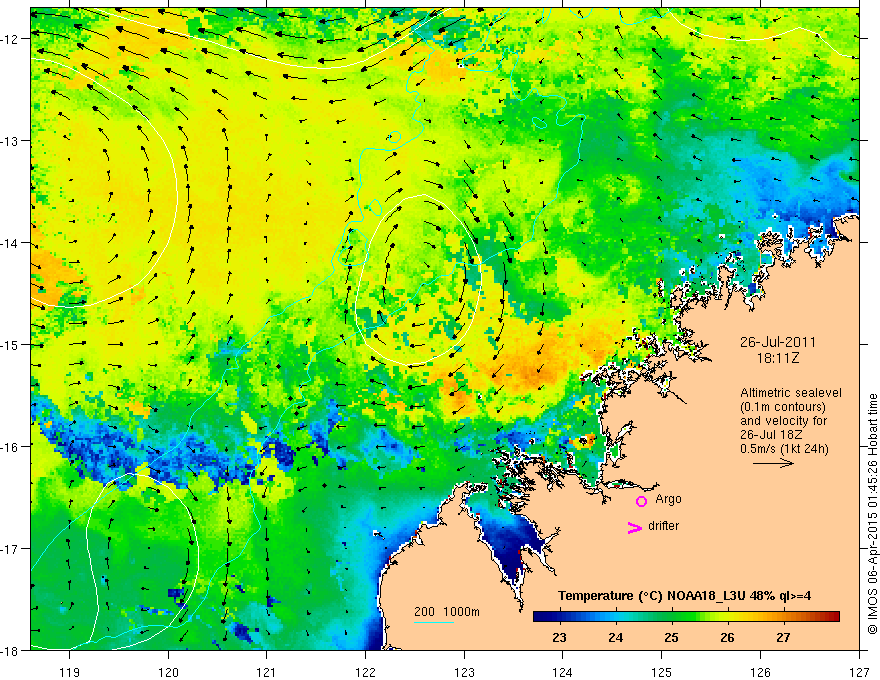Click the longitude axis label '120'

[x=168, y=672]
